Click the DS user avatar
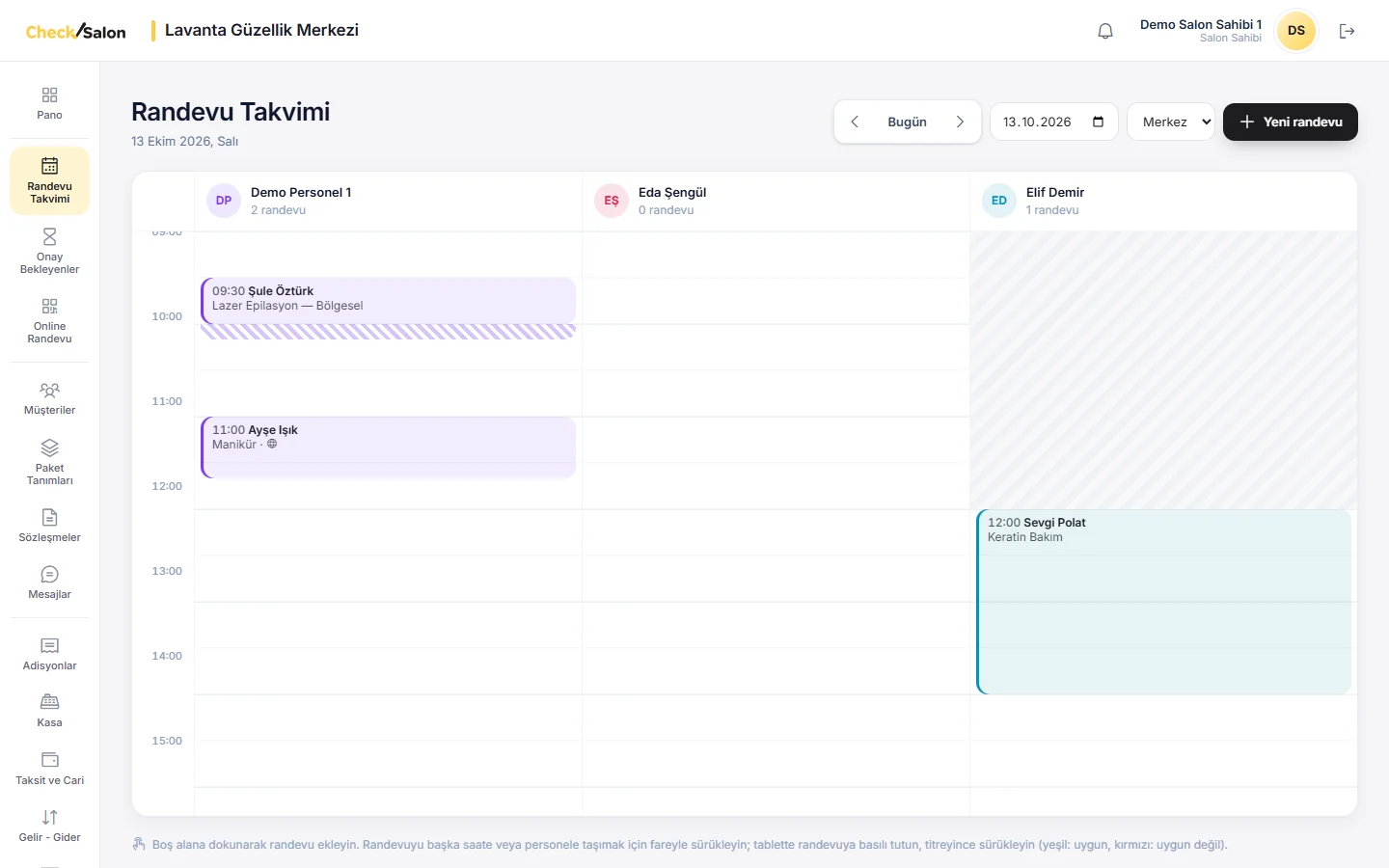 1296,31
